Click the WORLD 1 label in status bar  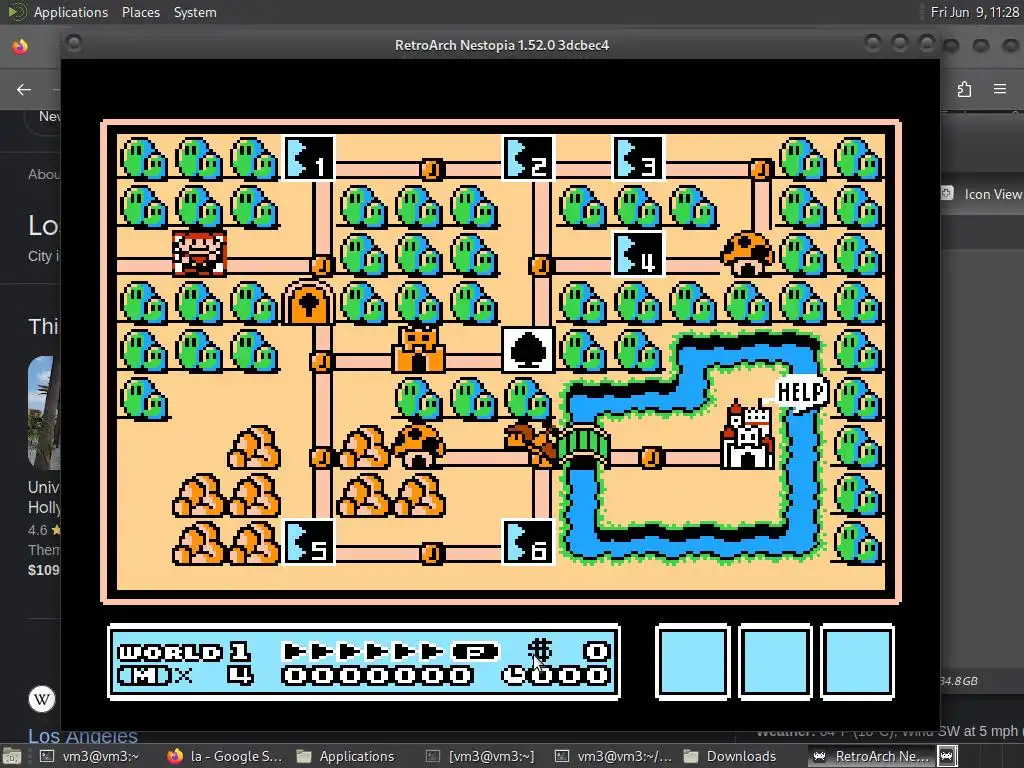[184, 651]
